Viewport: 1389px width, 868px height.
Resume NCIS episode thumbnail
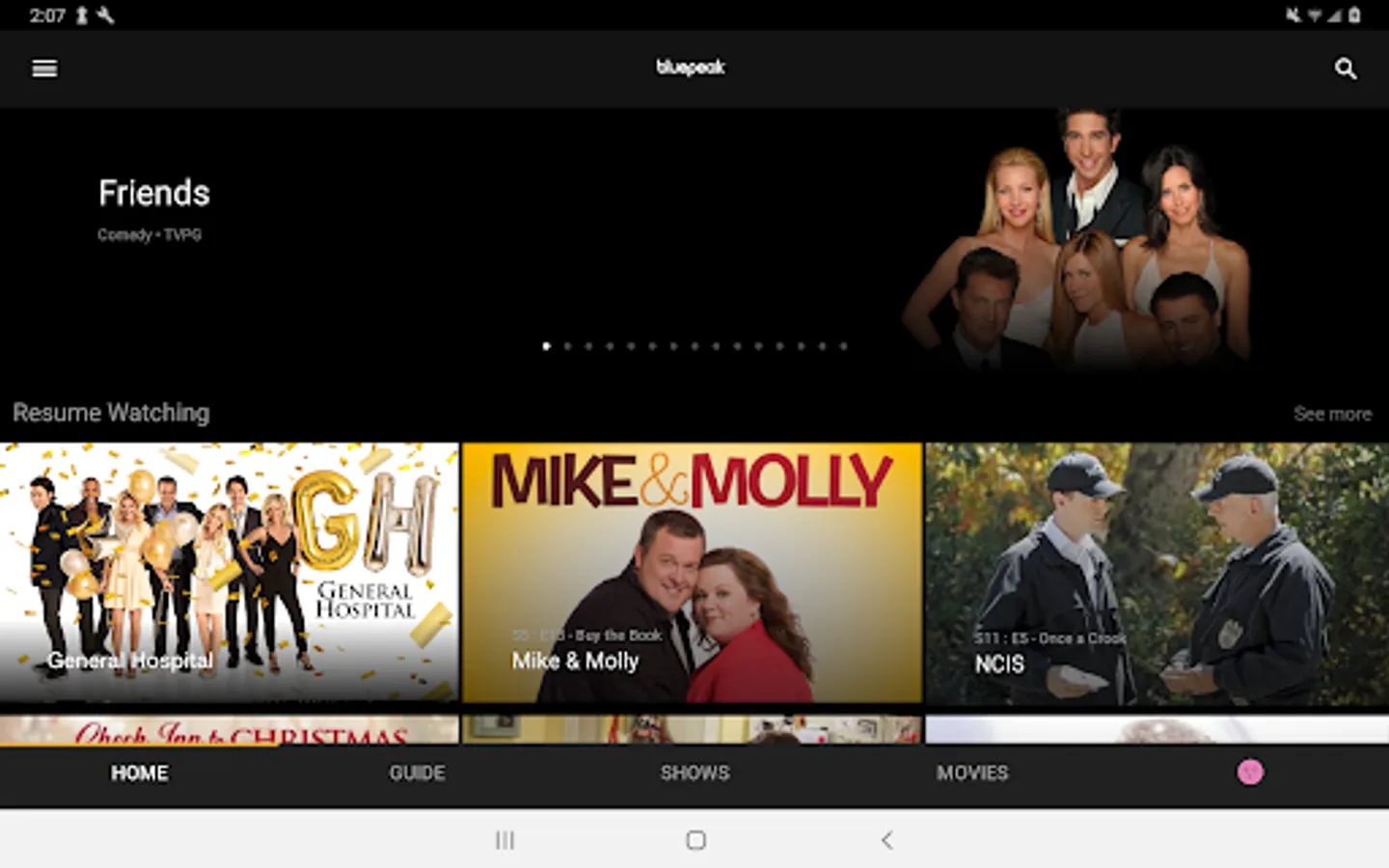[1157, 573]
